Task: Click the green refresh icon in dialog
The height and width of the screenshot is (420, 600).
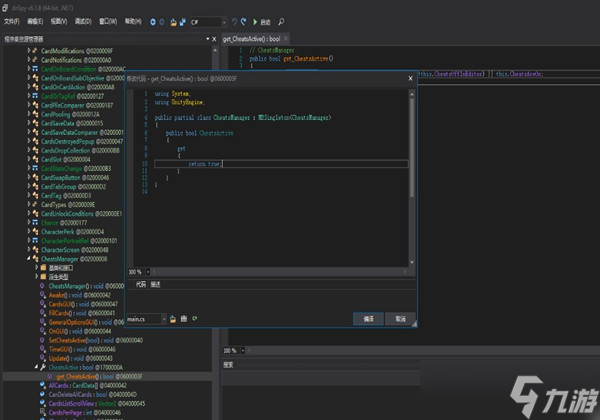Action: click(195, 319)
